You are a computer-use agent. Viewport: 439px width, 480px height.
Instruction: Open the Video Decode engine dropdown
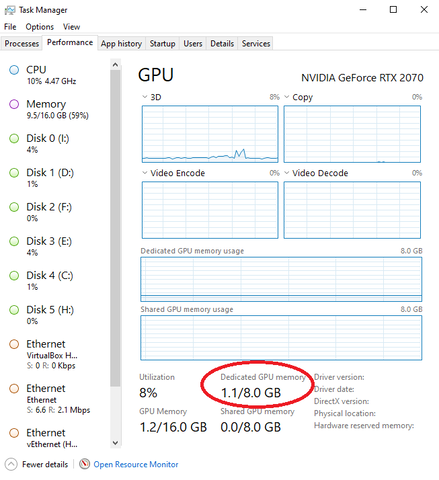pyautogui.click(x=286, y=173)
